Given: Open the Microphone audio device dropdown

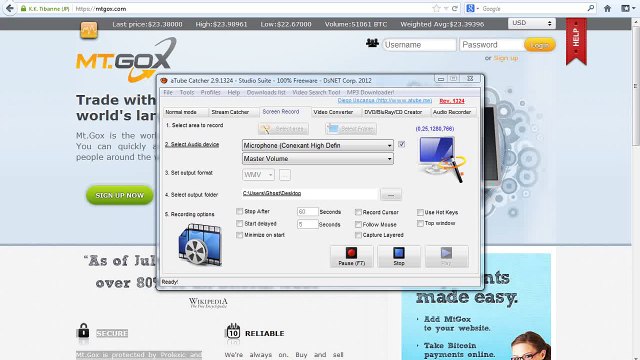Looking at the screenshot, I should [318, 145].
